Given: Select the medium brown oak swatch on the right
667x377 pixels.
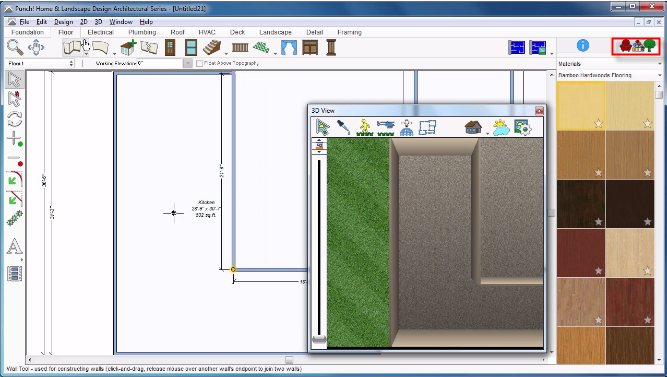Looking at the screenshot, I should 630,155.
